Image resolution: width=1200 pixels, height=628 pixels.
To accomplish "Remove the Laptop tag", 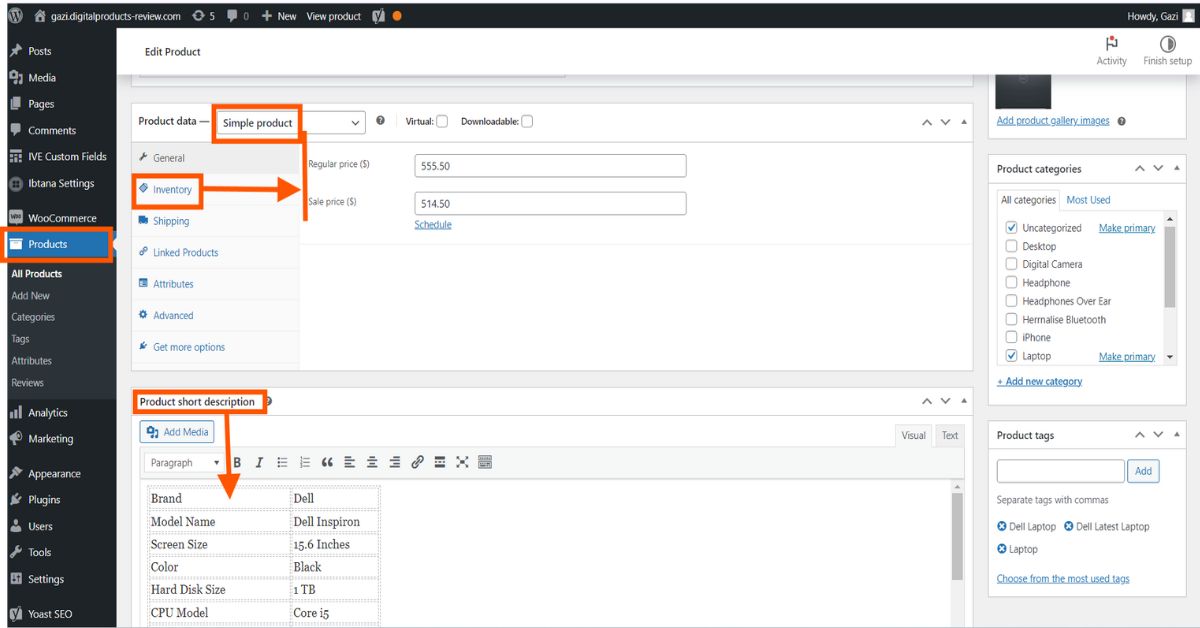I will pyautogui.click(x=1002, y=549).
